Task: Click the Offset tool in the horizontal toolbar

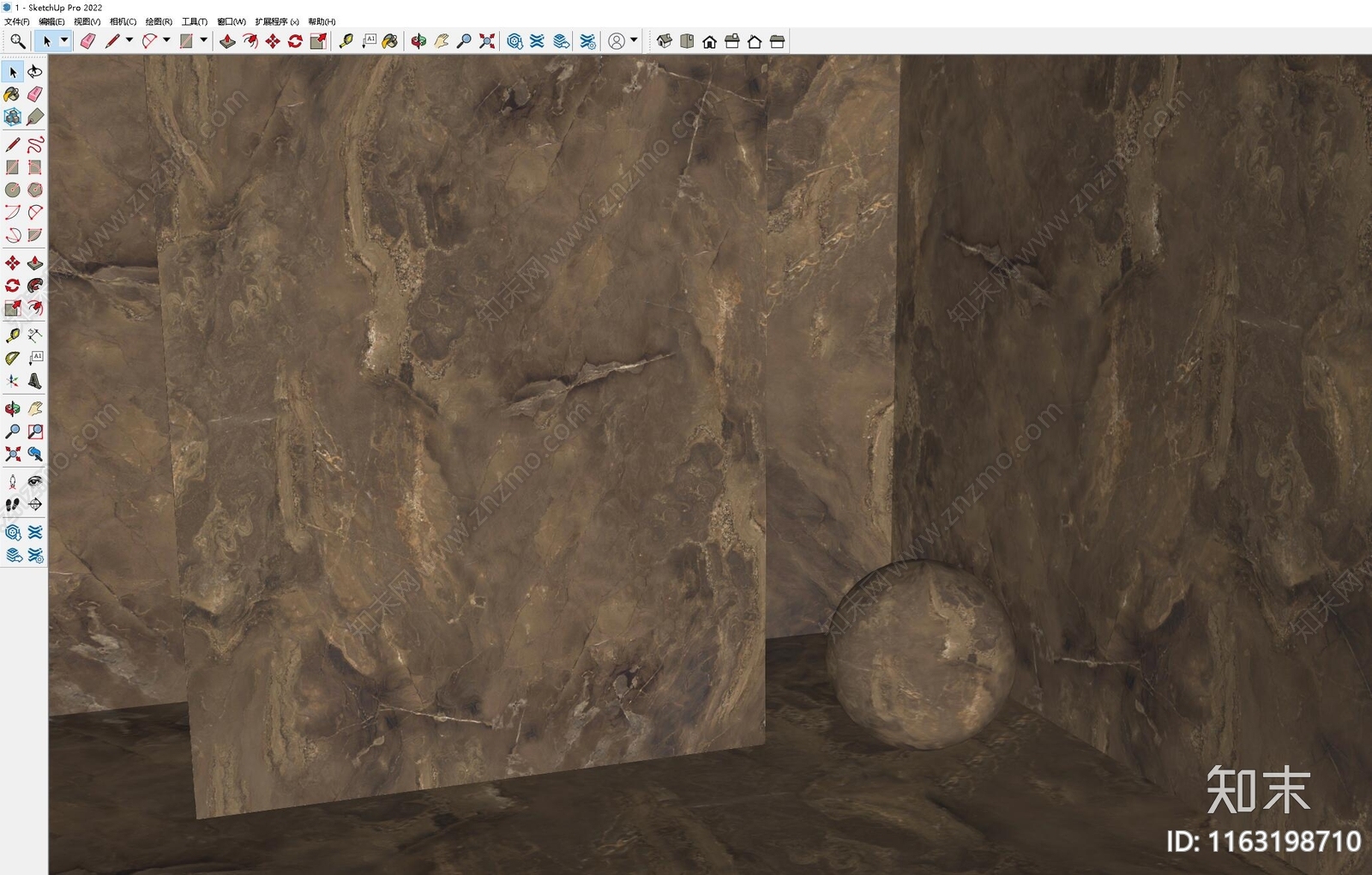Action: (x=250, y=41)
